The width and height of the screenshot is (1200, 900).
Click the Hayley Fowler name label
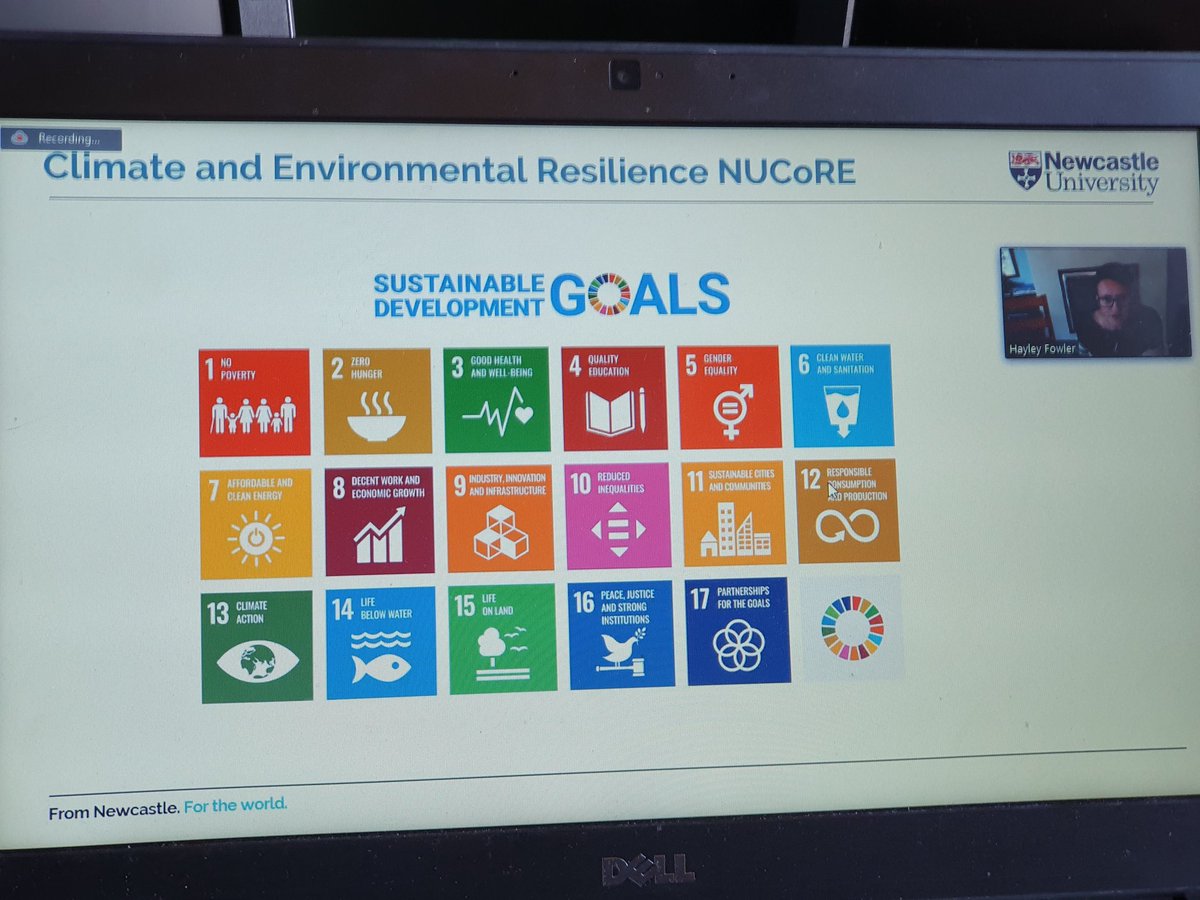(x=1042, y=349)
